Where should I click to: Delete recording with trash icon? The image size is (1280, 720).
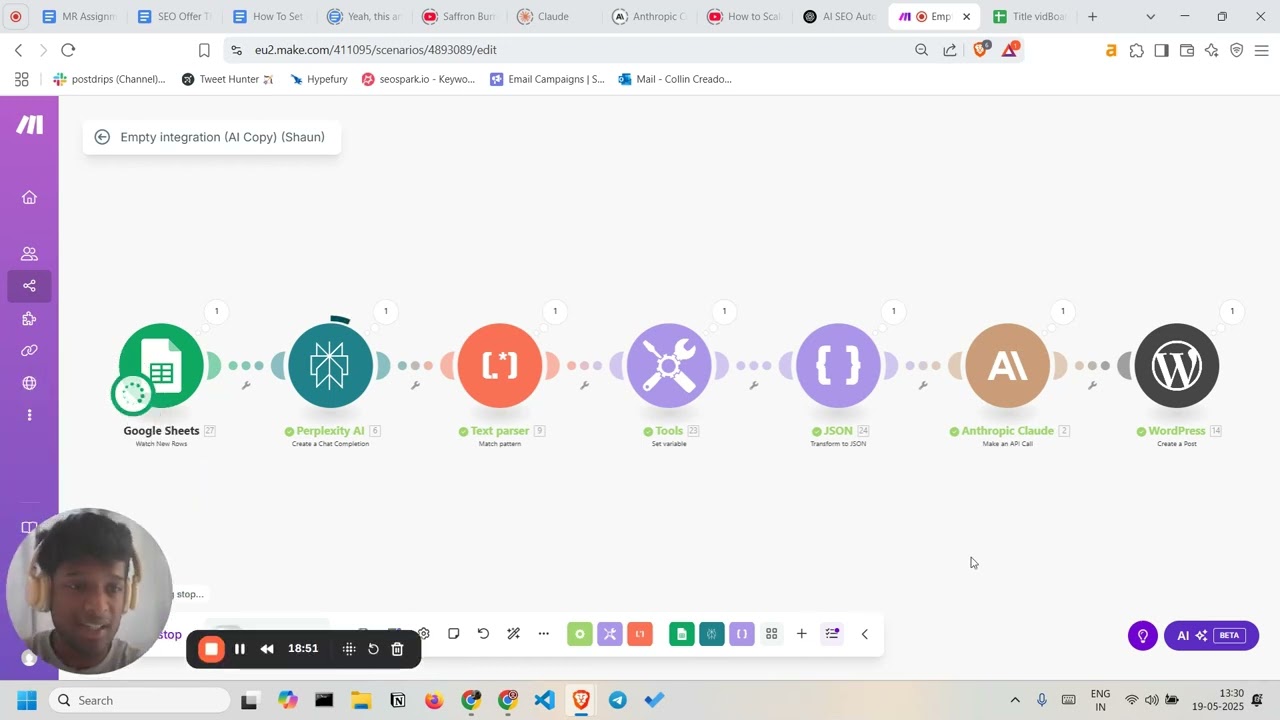click(x=397, y=649)
